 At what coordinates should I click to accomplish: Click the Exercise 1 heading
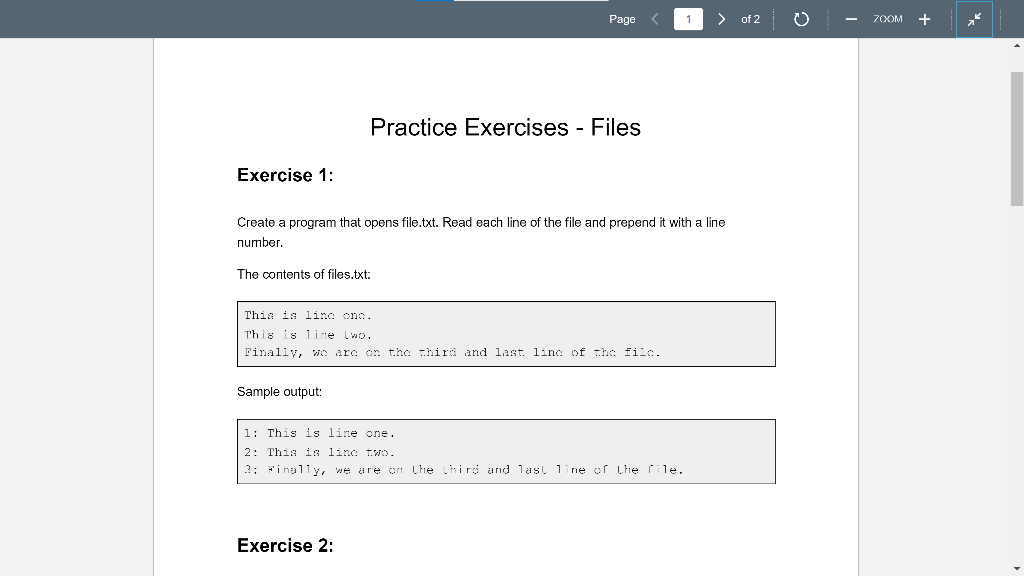284,175
